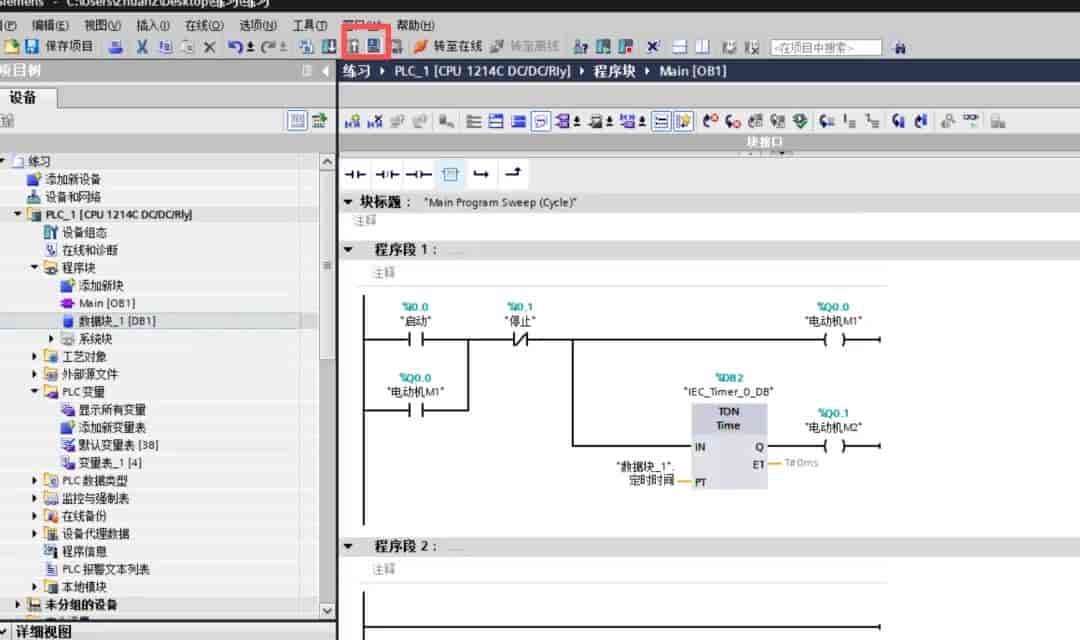
Task: Open the 工具 (Tools) menu
Action: pos(310,25)
